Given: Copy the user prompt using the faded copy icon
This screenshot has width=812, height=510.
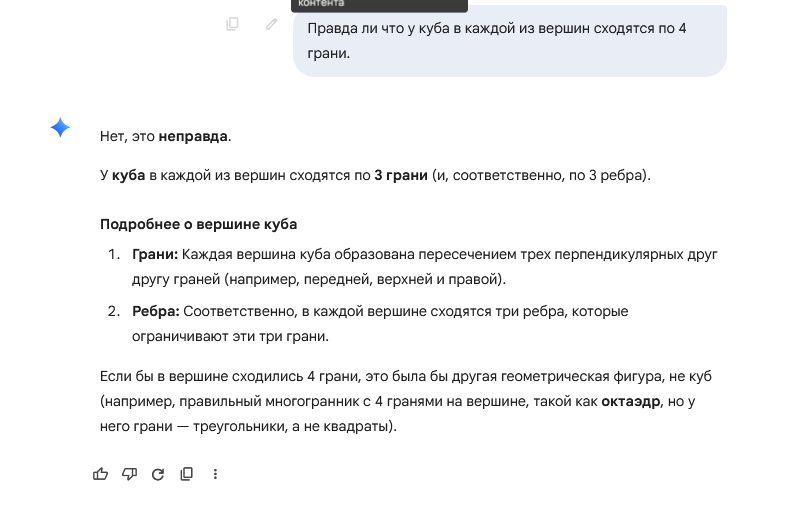Looking at the screenshot, I should click(233, 24).
